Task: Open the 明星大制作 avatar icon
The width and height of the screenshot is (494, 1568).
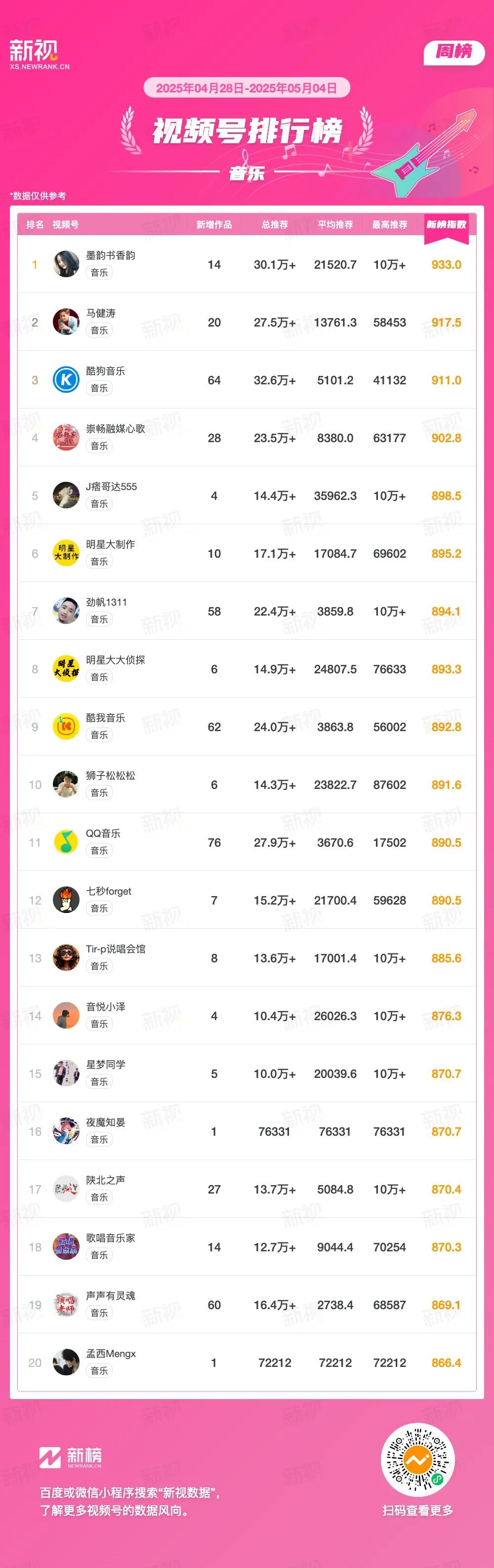Action: (x=66, y=553)
